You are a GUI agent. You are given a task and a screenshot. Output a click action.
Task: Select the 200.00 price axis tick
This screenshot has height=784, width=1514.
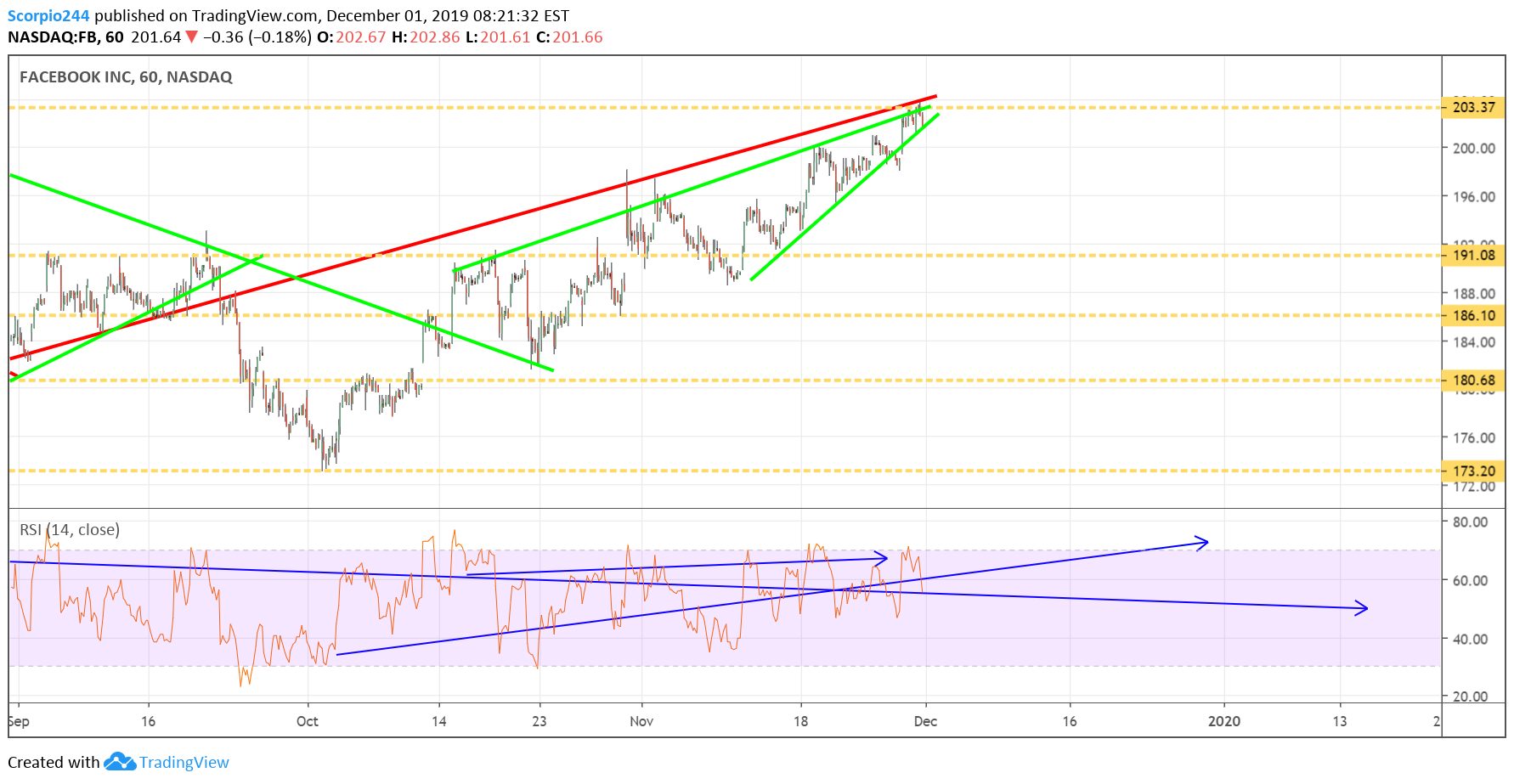pyautogui.click(x=1474, y=148)
